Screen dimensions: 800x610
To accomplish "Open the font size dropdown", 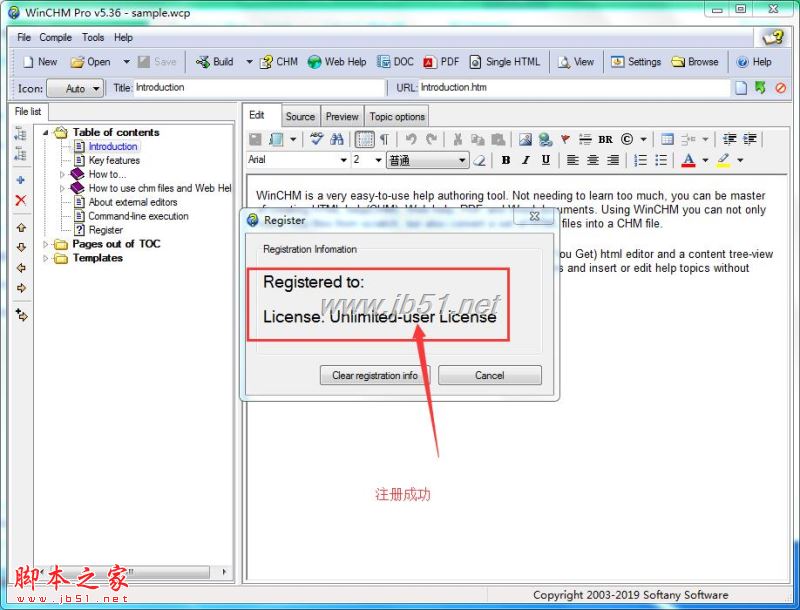I will point(379,160).
